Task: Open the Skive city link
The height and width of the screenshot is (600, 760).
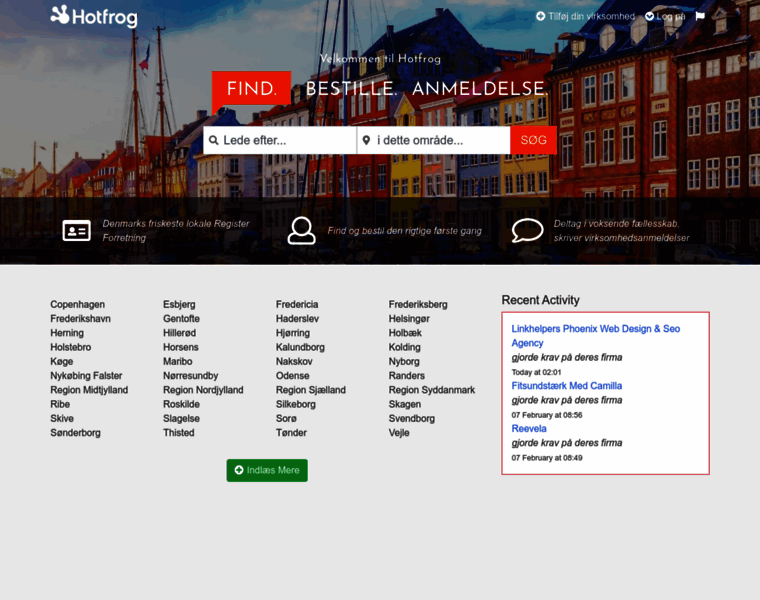Action: click(x=62, y=418)
